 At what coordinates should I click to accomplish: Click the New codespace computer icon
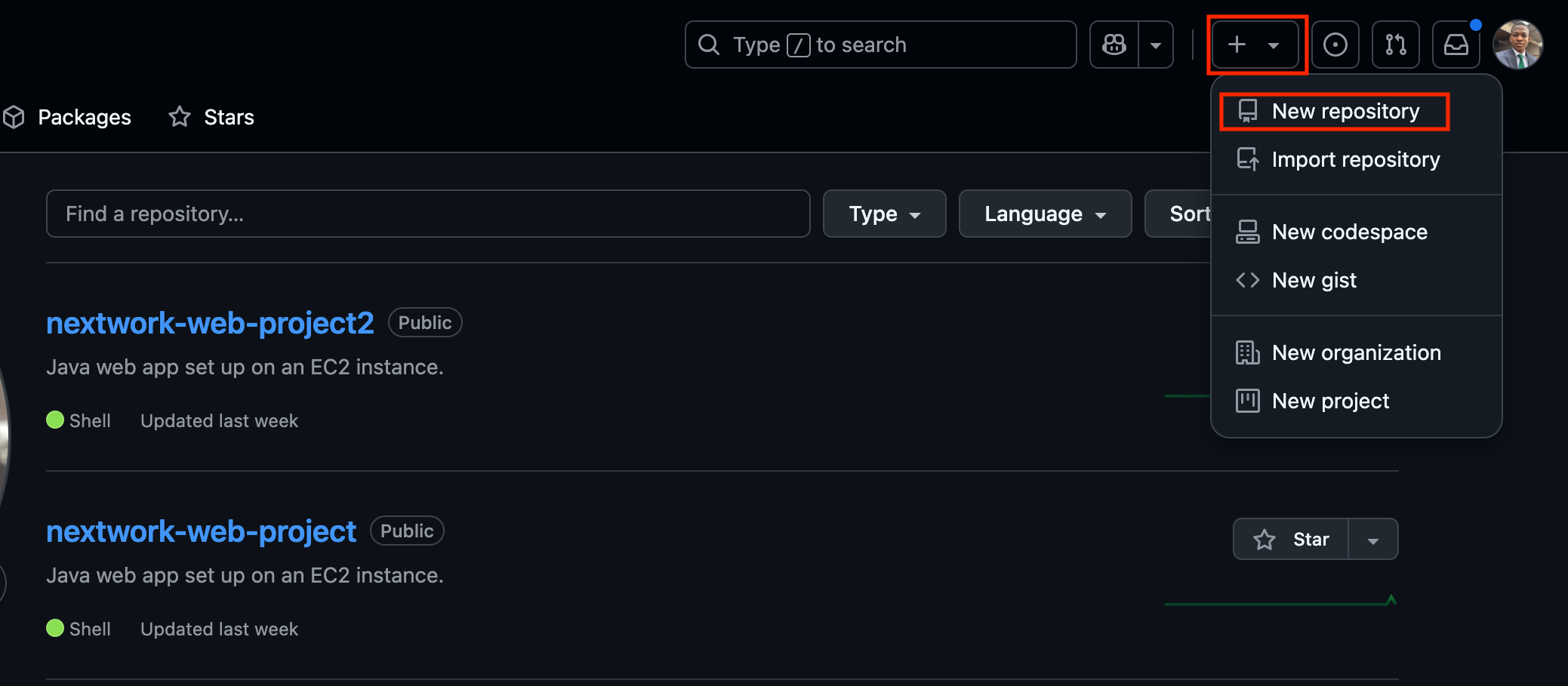[x=1247, y=232]
